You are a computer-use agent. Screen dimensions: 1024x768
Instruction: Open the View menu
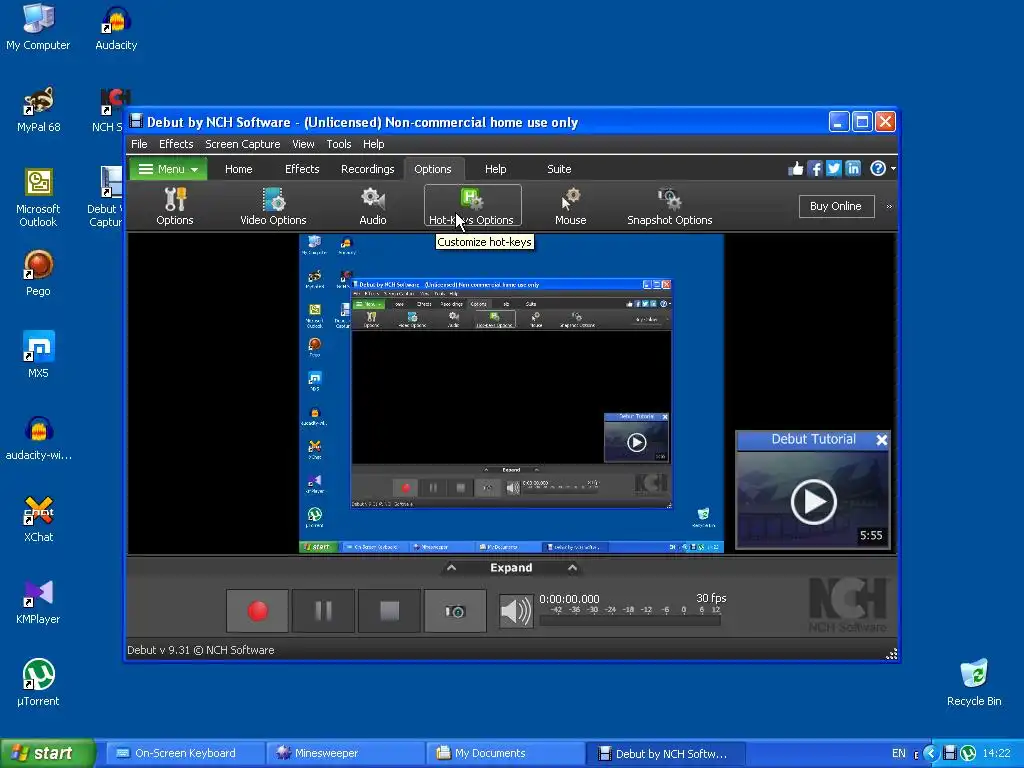[303, 144]
